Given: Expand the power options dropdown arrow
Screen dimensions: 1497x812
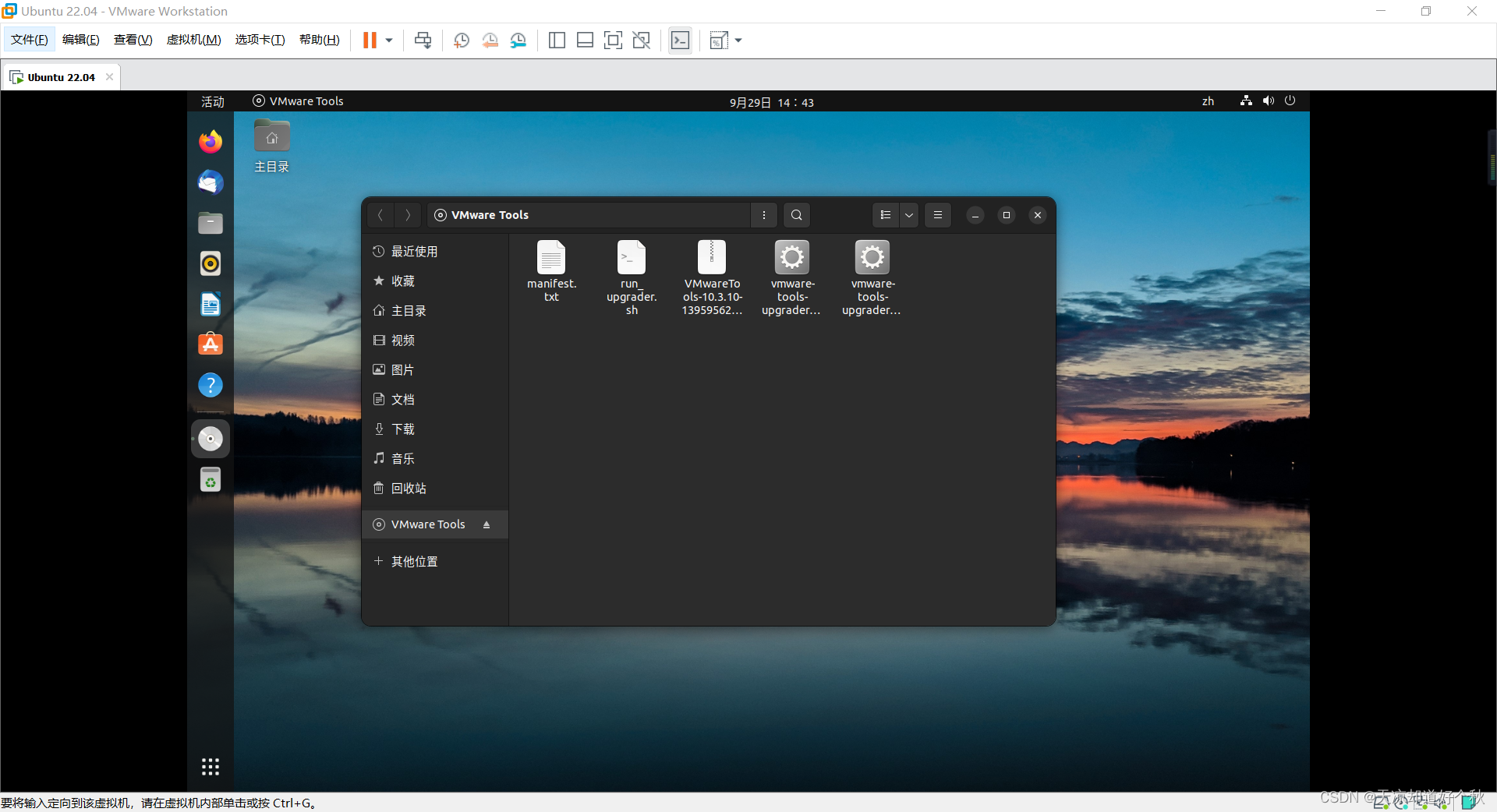Looking at the screenshot, I should (389, 41).
